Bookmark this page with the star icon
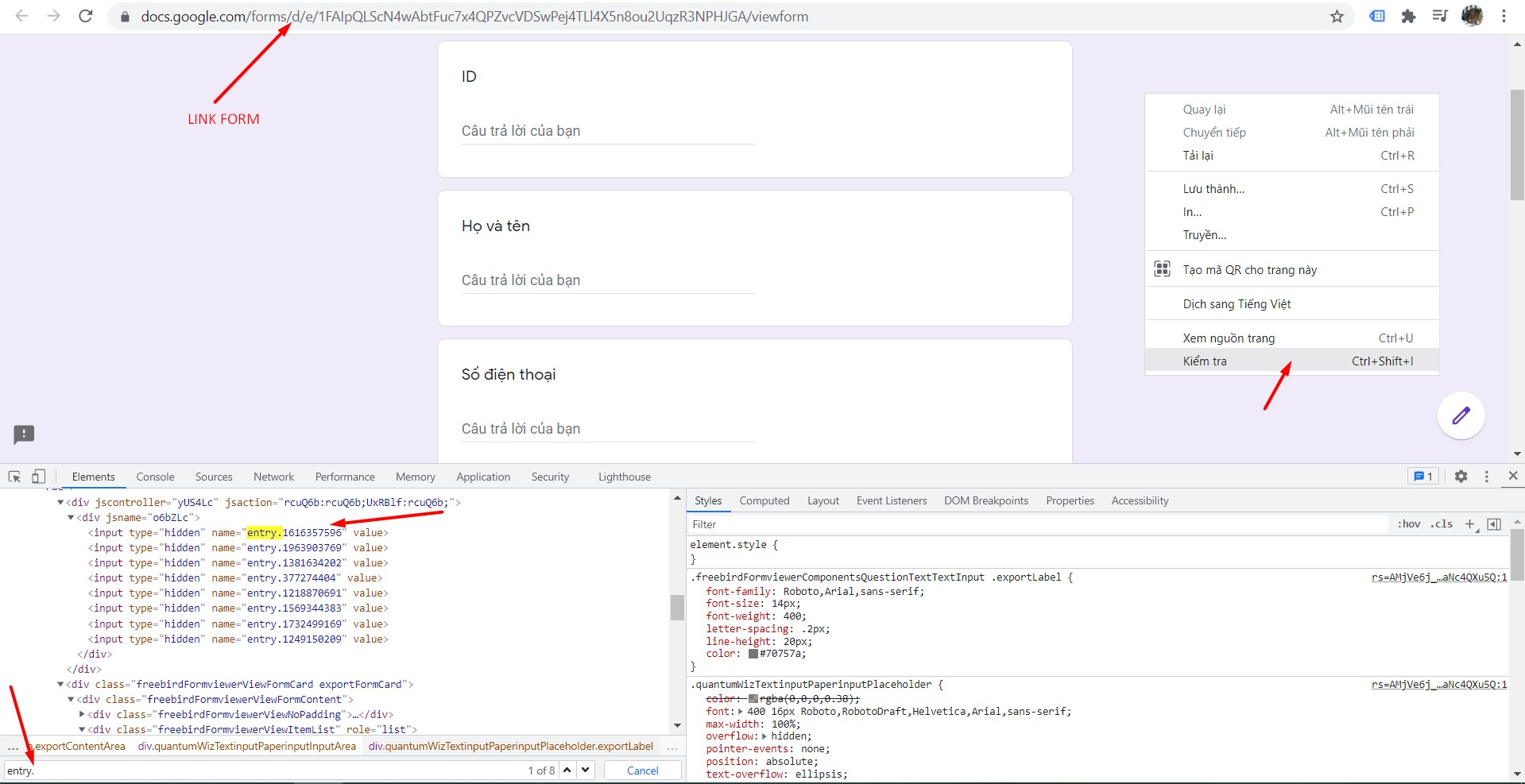The image size is (1525, 784). click(x=1337, y=17)
